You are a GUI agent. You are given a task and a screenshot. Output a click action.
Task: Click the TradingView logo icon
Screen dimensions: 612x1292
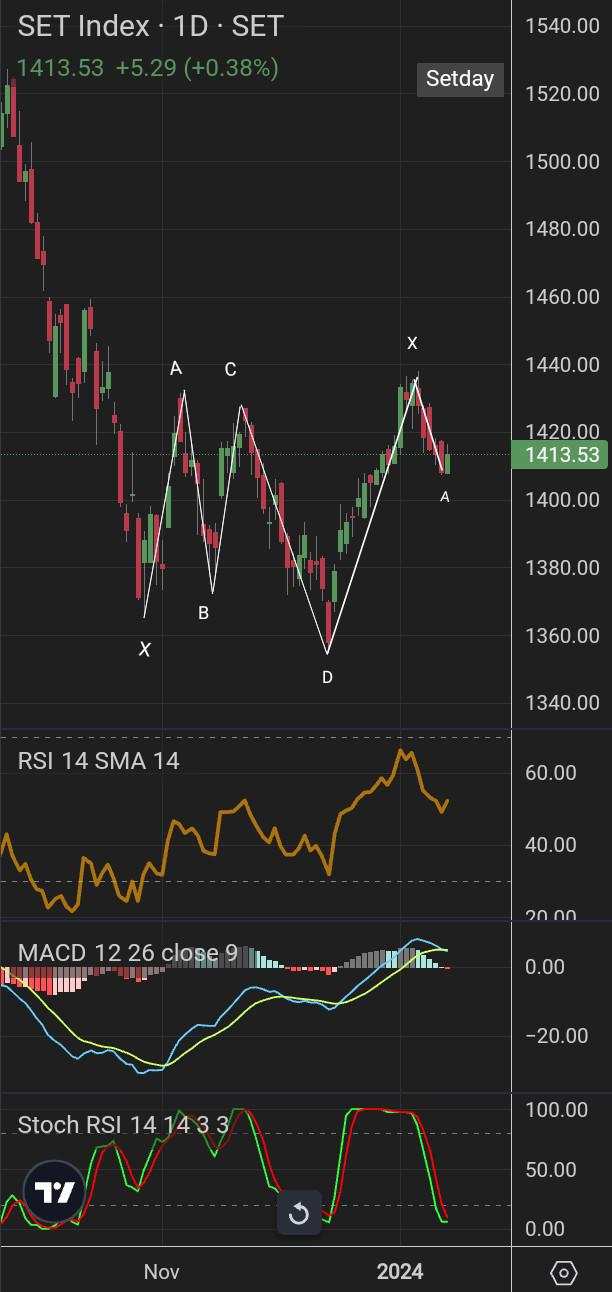[54, 1192]
